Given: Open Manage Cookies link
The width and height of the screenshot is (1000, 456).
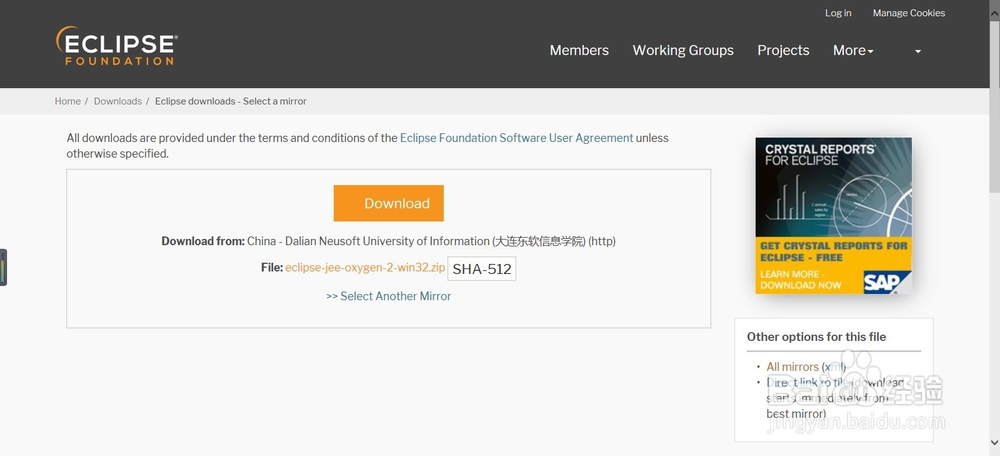Looking at the screenshot, I should pos(909,13).
